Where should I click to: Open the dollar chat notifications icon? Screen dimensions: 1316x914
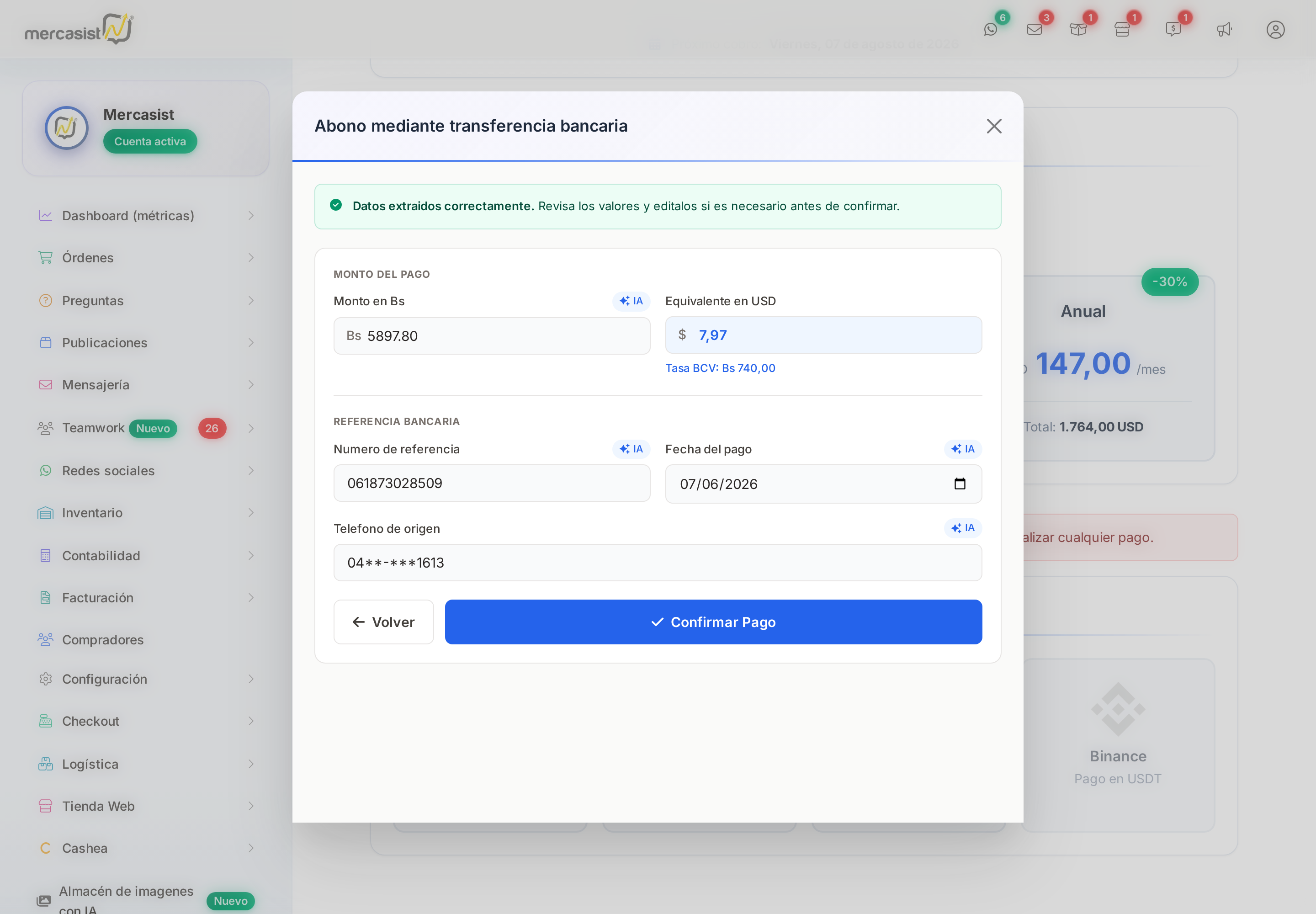(x=1173, y=29)
